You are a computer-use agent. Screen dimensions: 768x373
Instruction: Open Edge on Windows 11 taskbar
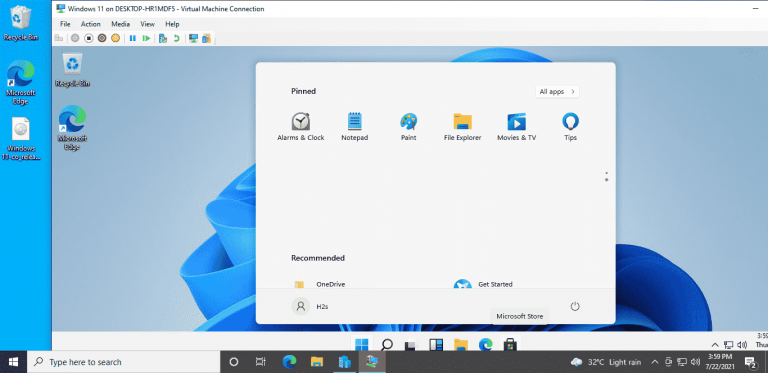pyautogui.click(x=485, y=345)
